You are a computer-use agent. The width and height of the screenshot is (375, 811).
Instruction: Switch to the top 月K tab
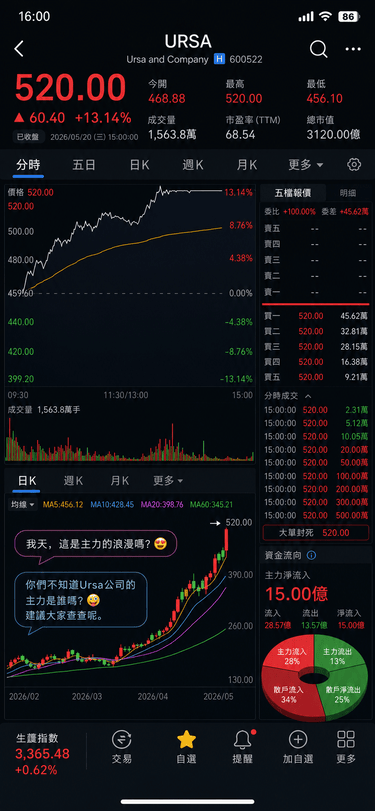click(247, 165)
